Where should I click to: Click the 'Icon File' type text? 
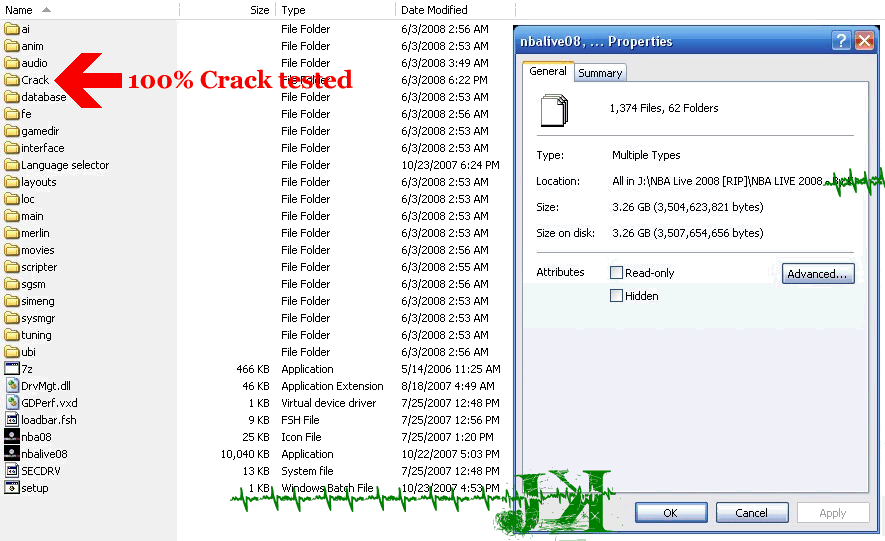click(x=301, y=437)
